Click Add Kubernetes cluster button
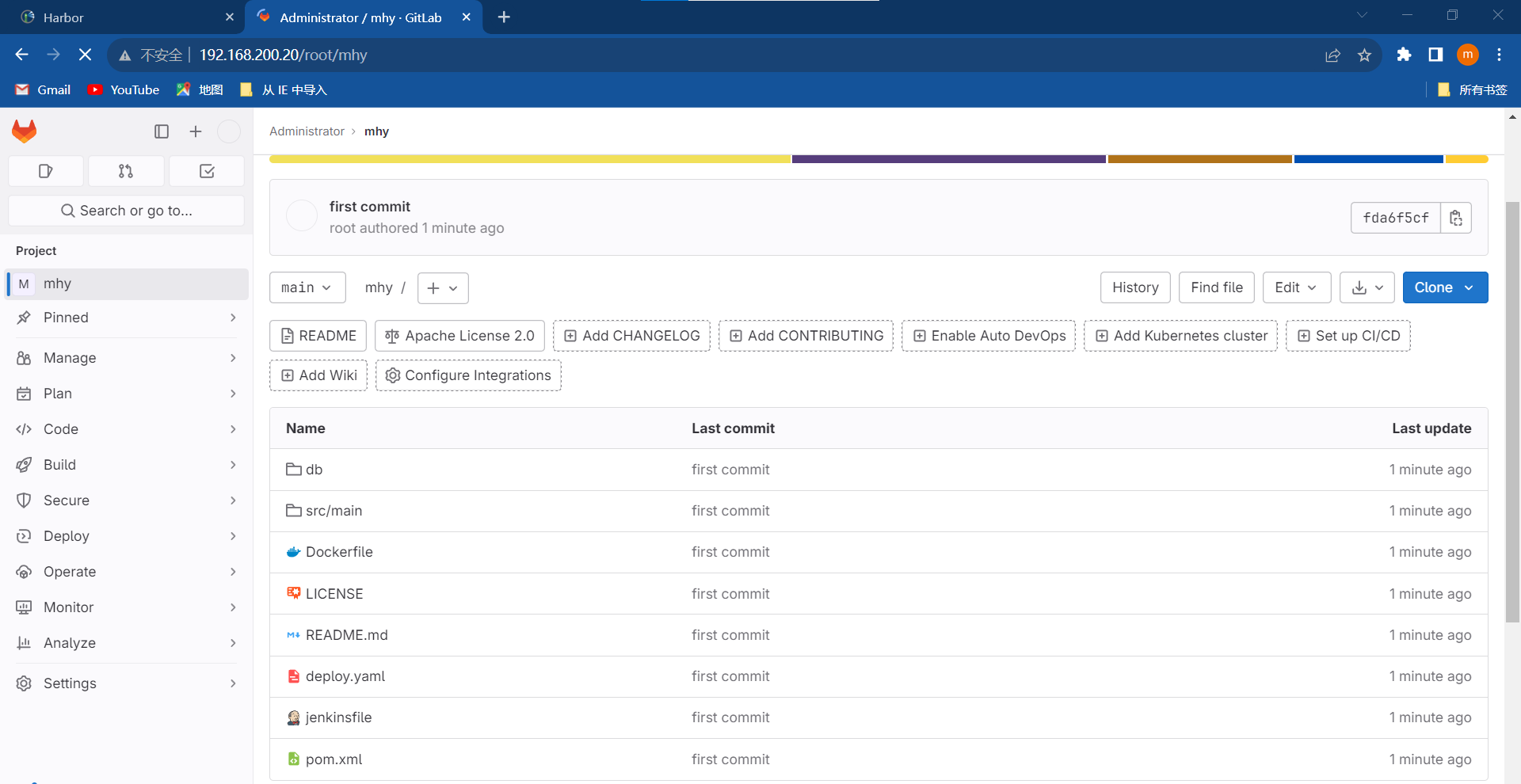 [1180, 336]
